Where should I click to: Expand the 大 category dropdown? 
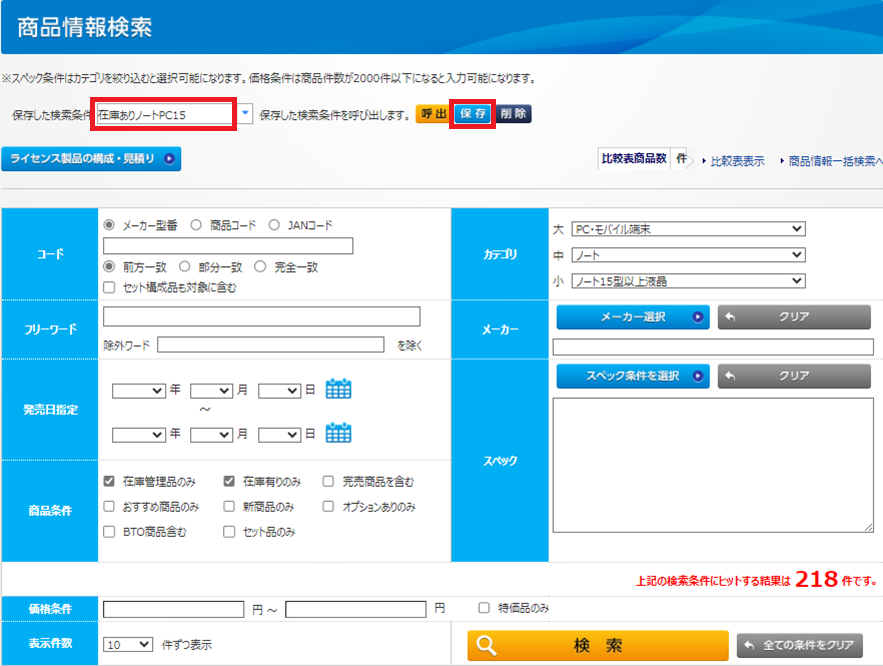tap(687, 229)
